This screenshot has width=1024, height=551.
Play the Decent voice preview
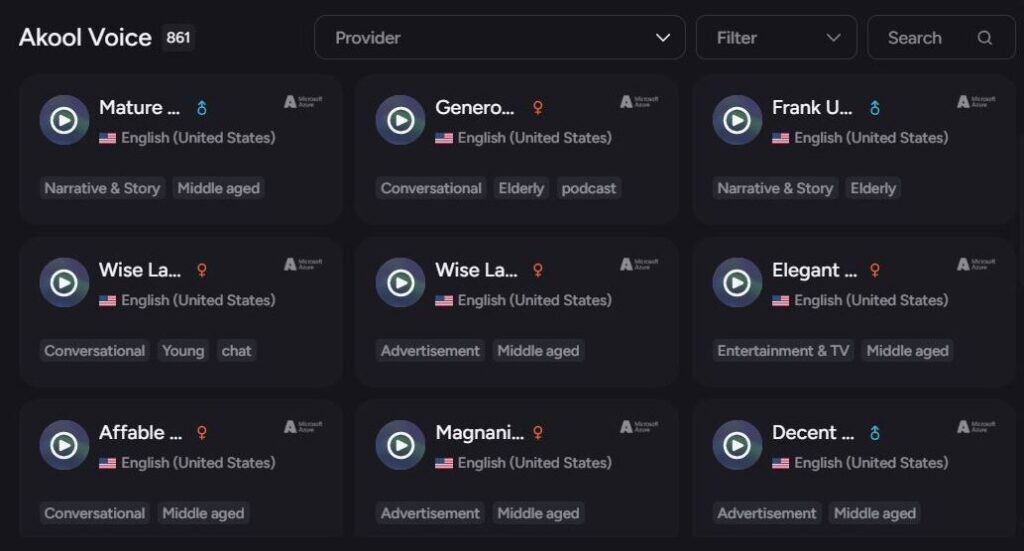pos(737,445)
